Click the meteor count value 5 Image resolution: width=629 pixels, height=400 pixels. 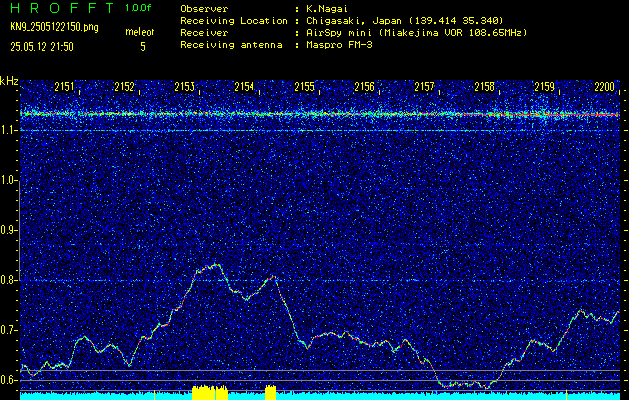coord(143,47)
